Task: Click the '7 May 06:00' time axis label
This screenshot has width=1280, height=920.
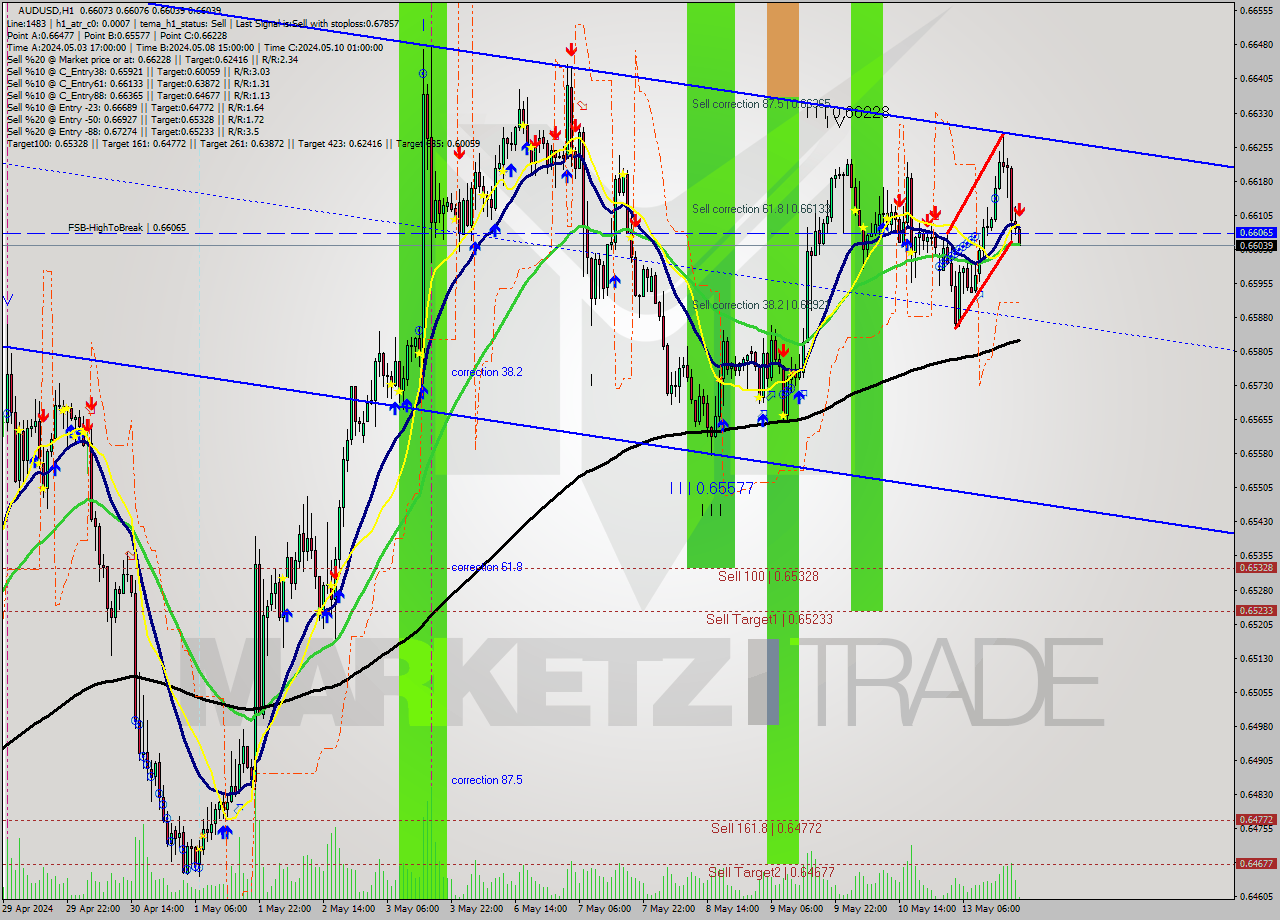Action: pos(604,909)
